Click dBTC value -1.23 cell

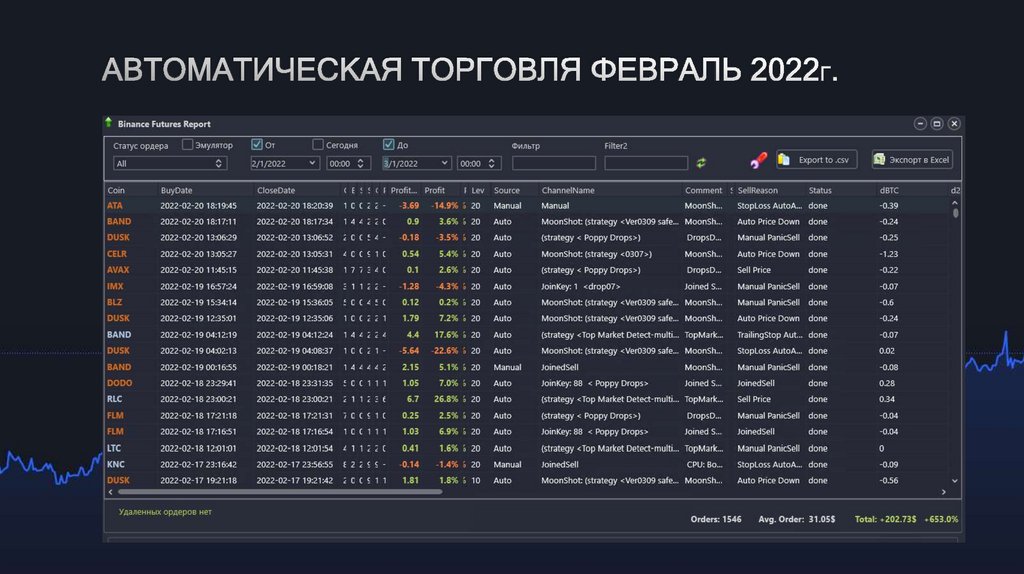[x=889, y=254]
